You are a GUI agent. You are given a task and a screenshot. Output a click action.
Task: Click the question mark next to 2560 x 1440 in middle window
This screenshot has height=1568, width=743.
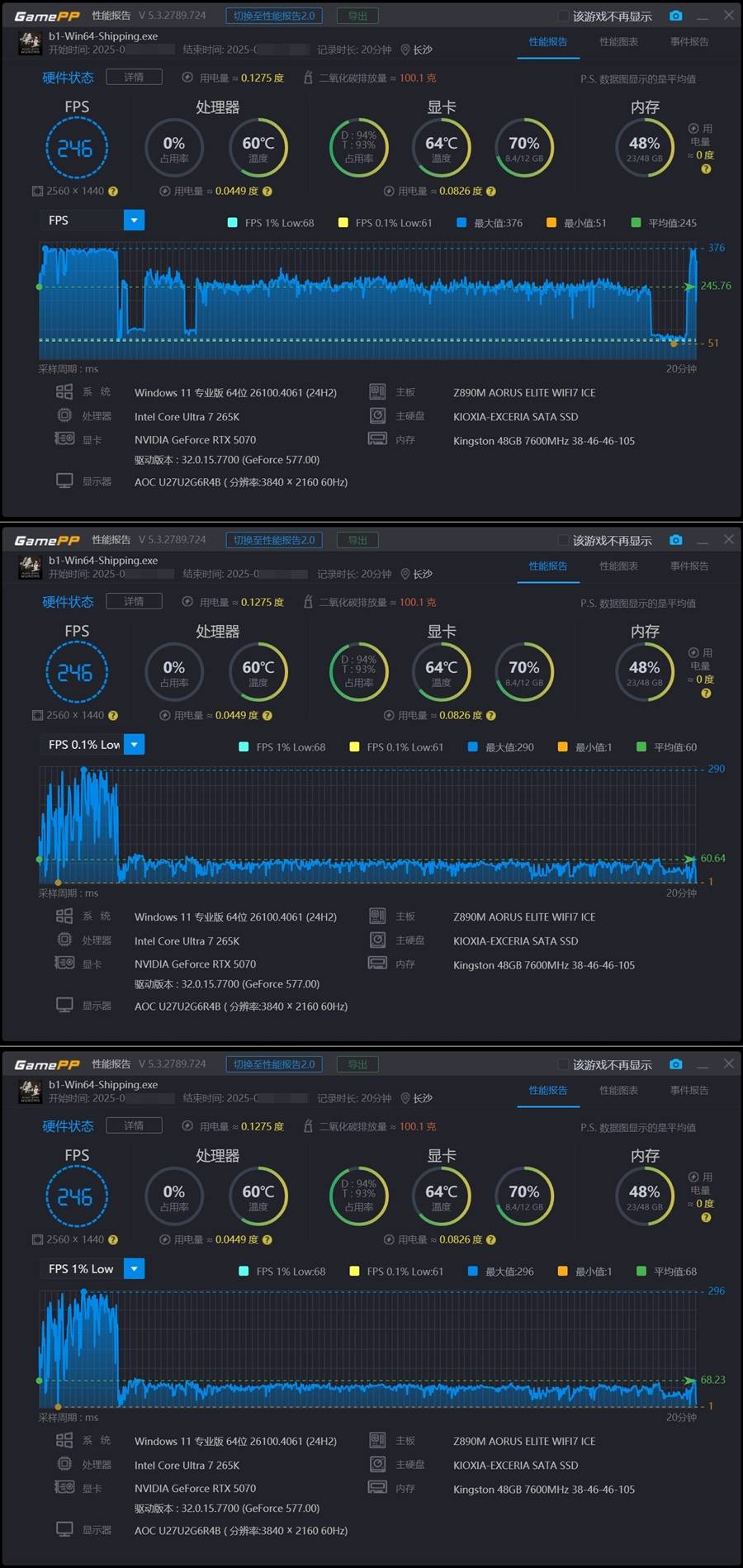(x=113, y=716)
